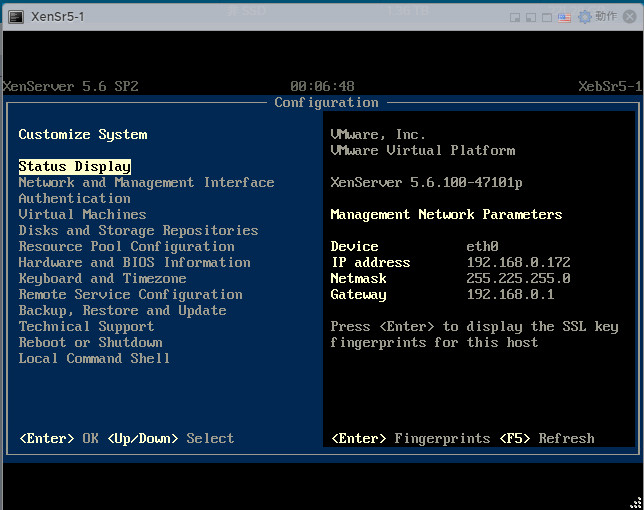Click the SSL key fingerprints hint text
Screen dimensions: 644x510
click(474, 334)
